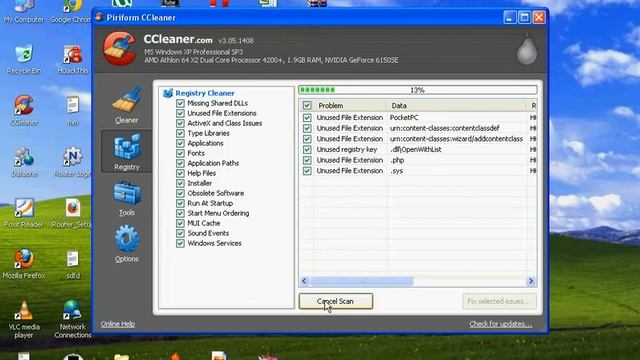Open Mozilla Firefox desktop shortcut
Screen dimensions: 640x360
[24, 264]
